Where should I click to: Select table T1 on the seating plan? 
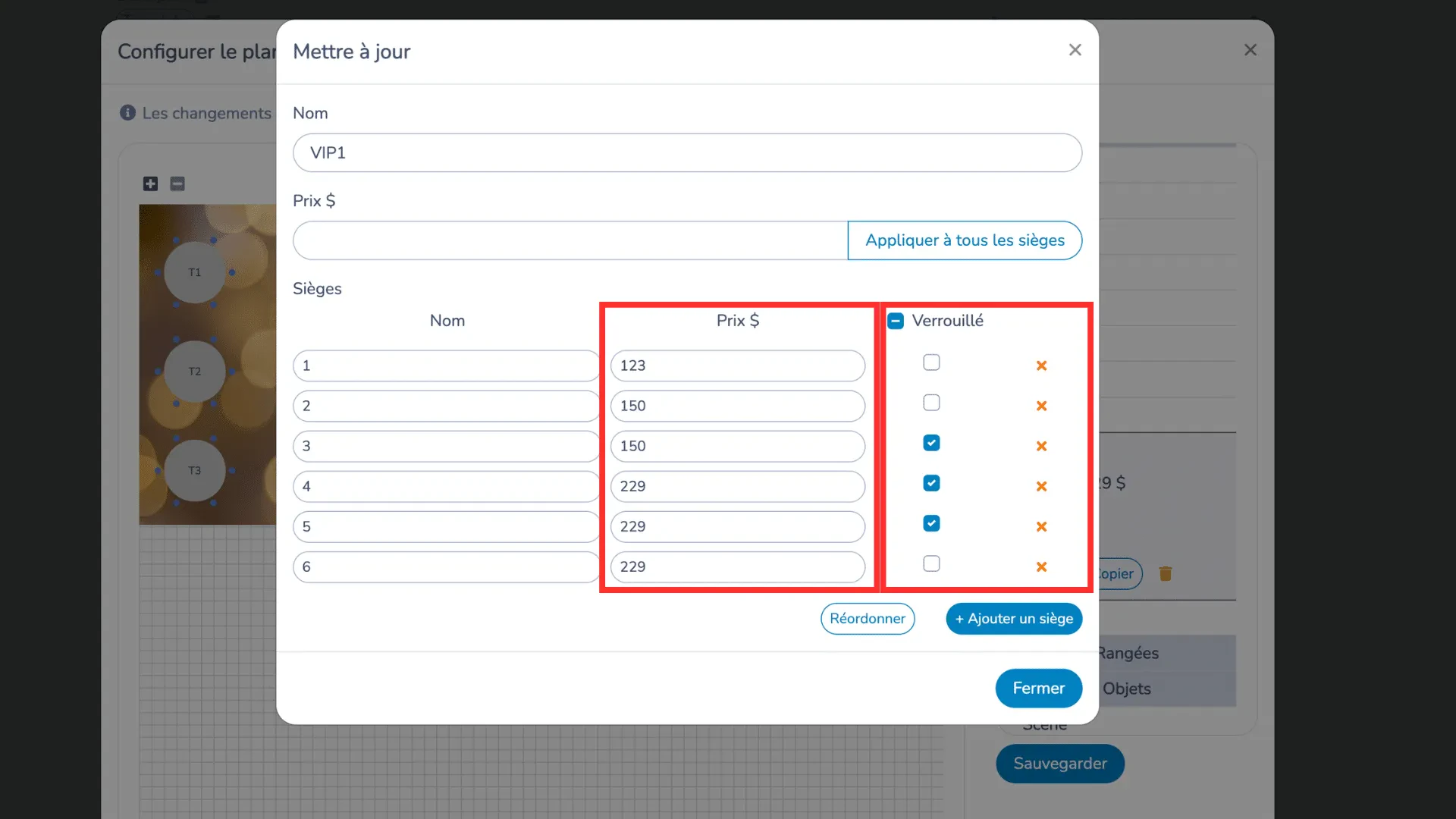[x=195, y=272]
